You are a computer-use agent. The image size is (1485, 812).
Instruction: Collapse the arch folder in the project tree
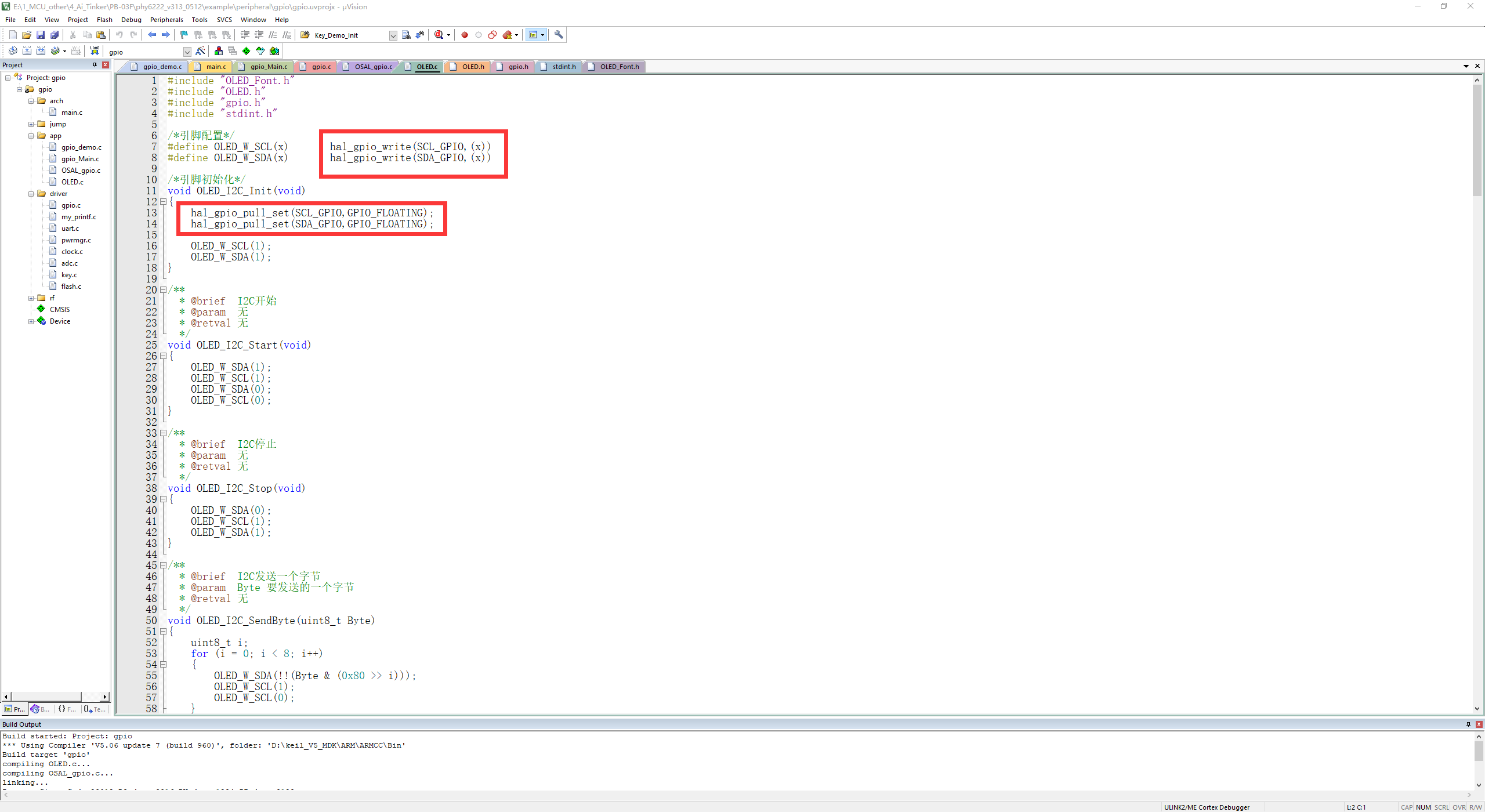pyautogui.click(x=31, y=101)
